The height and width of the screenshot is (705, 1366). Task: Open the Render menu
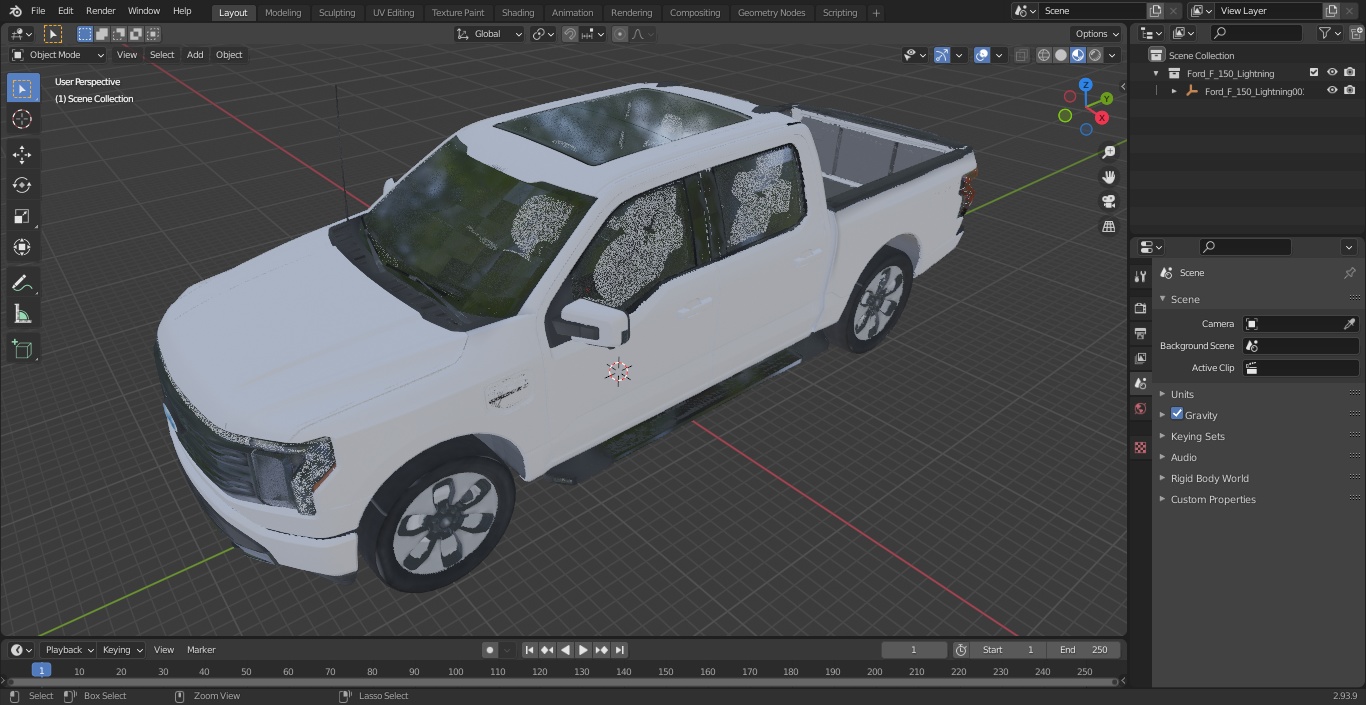[100, 11]
